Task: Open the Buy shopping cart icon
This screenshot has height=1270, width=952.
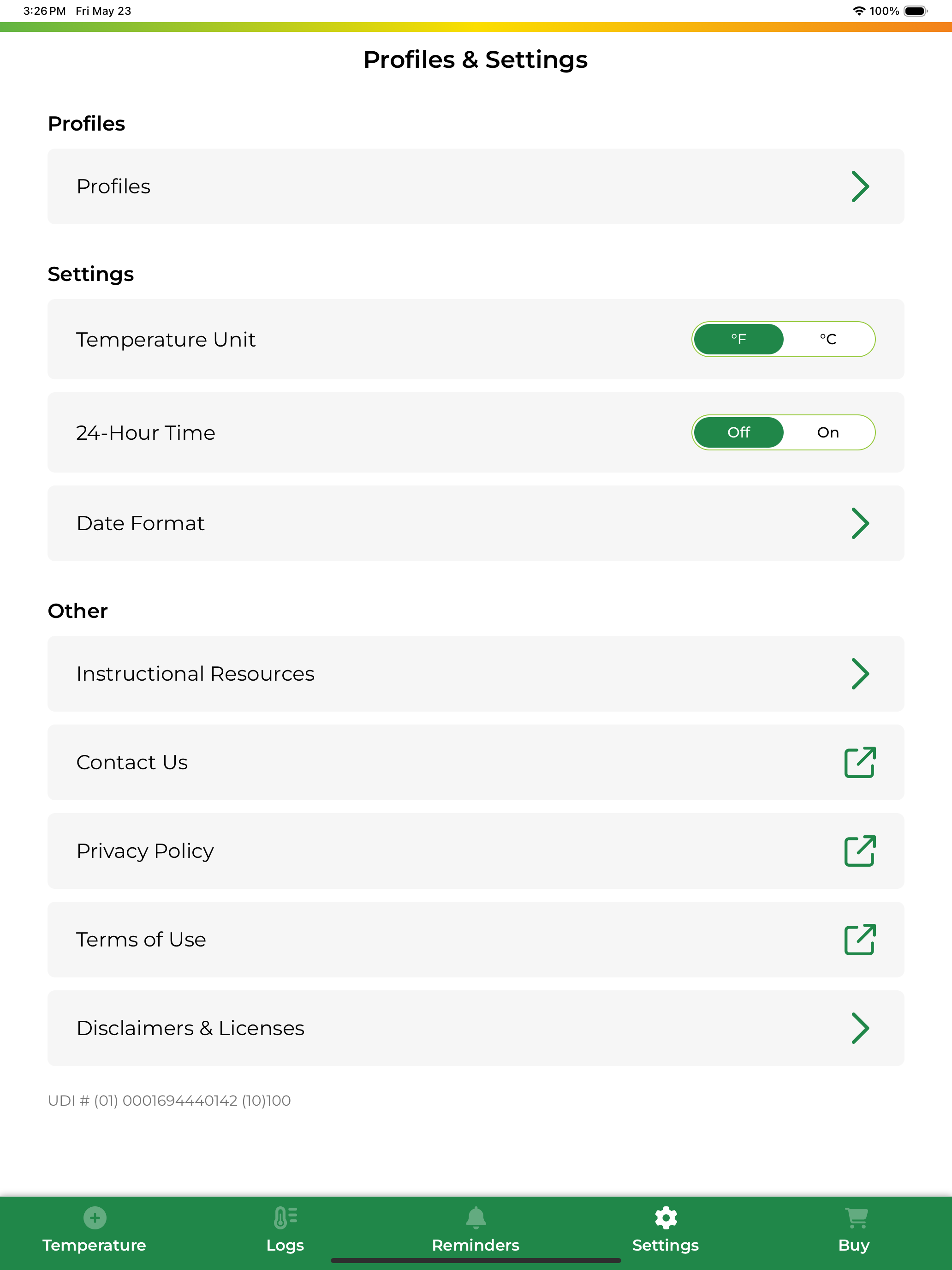Action: 856,1217
